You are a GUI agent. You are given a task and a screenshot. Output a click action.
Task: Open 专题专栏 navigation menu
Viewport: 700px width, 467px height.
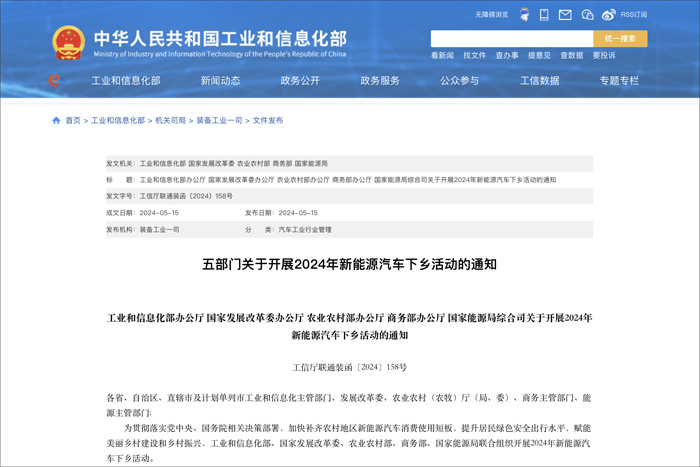619,81
